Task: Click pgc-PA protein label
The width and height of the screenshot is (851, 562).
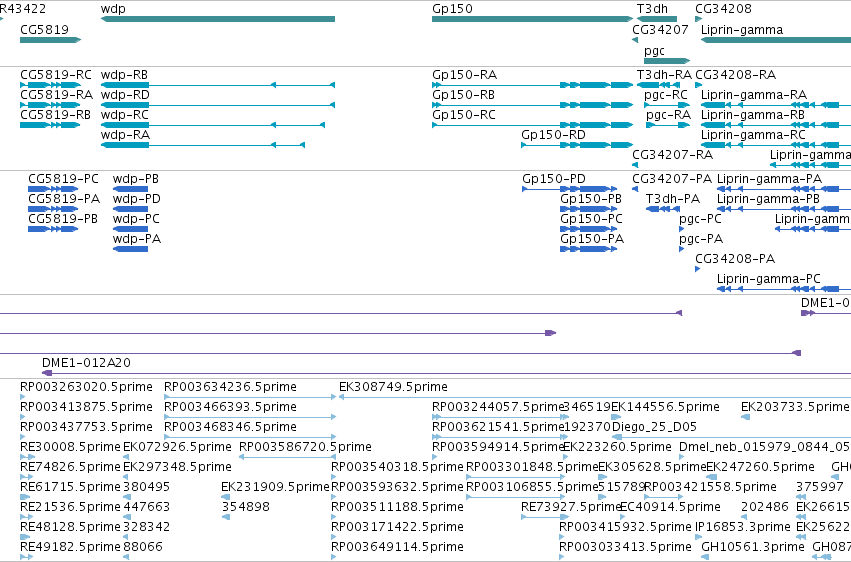Action: click(x=701, y=239)
